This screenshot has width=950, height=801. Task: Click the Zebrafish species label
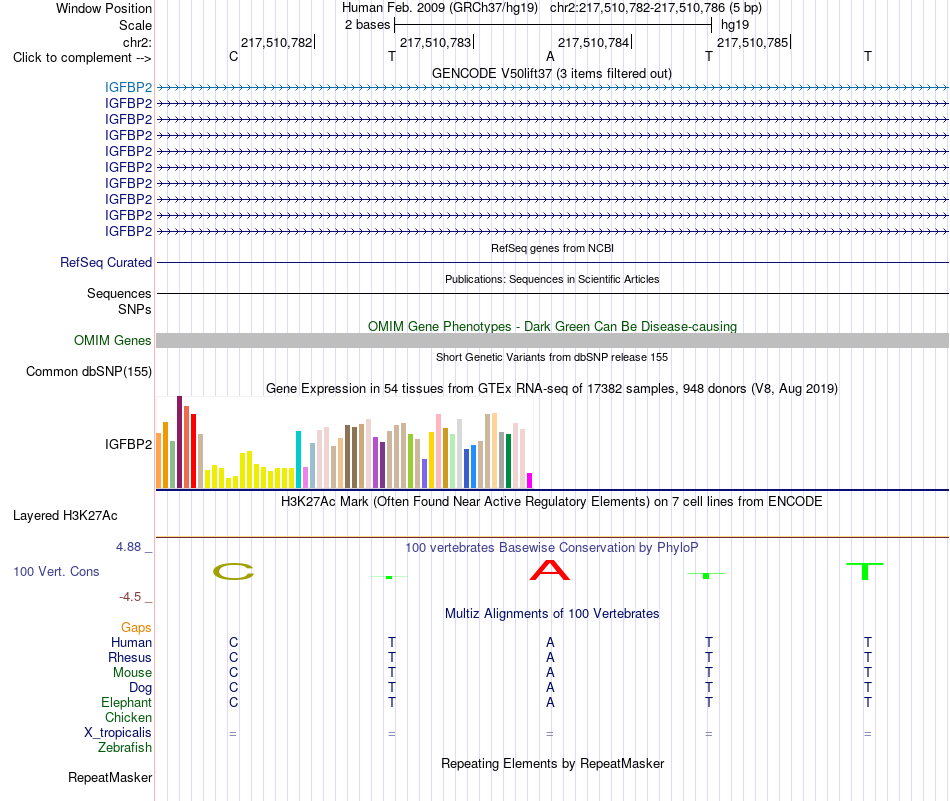pyautogui.click(x=125, y=748)
